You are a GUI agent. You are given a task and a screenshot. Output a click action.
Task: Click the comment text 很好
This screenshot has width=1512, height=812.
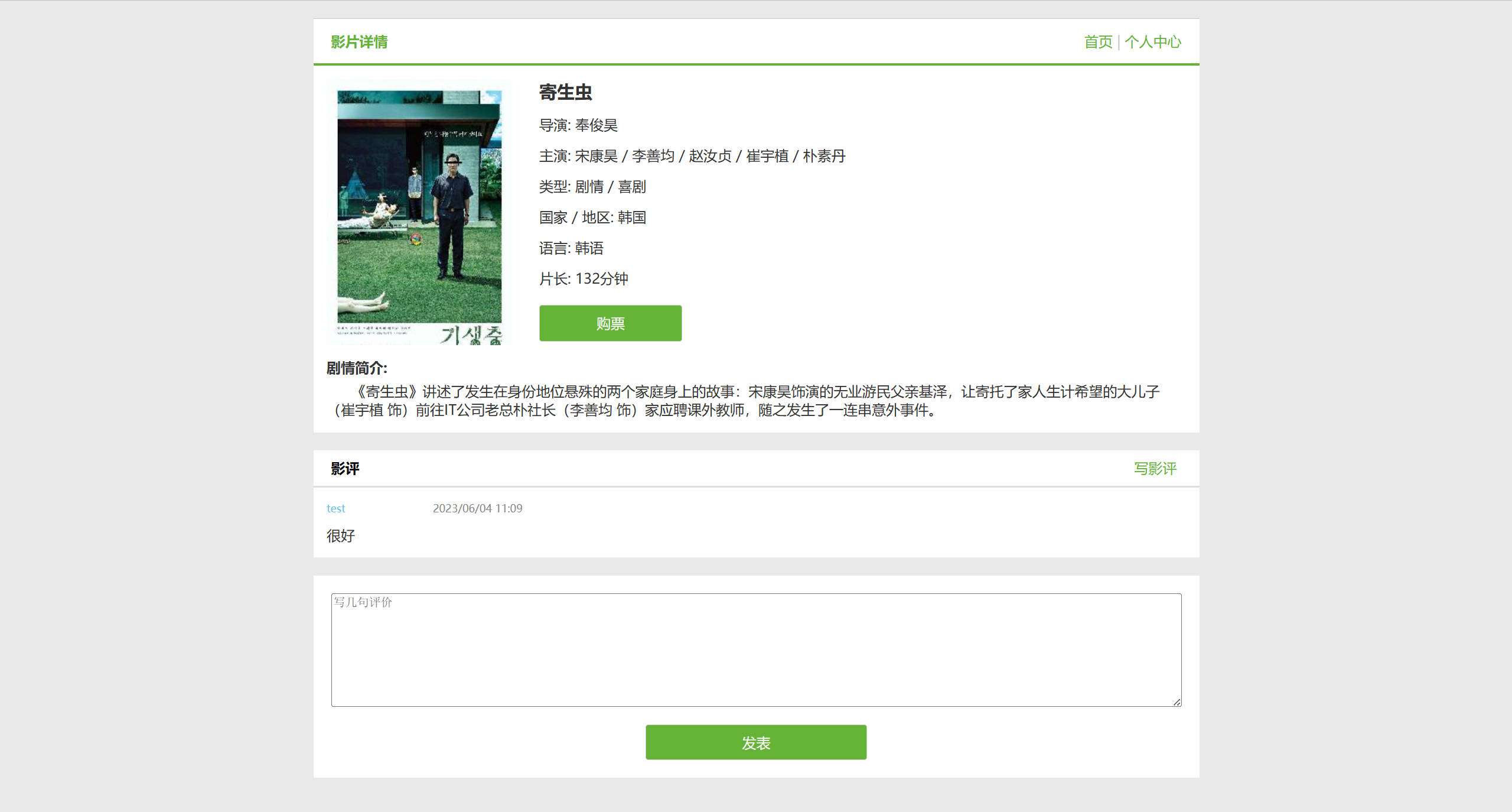pos(340,535)
